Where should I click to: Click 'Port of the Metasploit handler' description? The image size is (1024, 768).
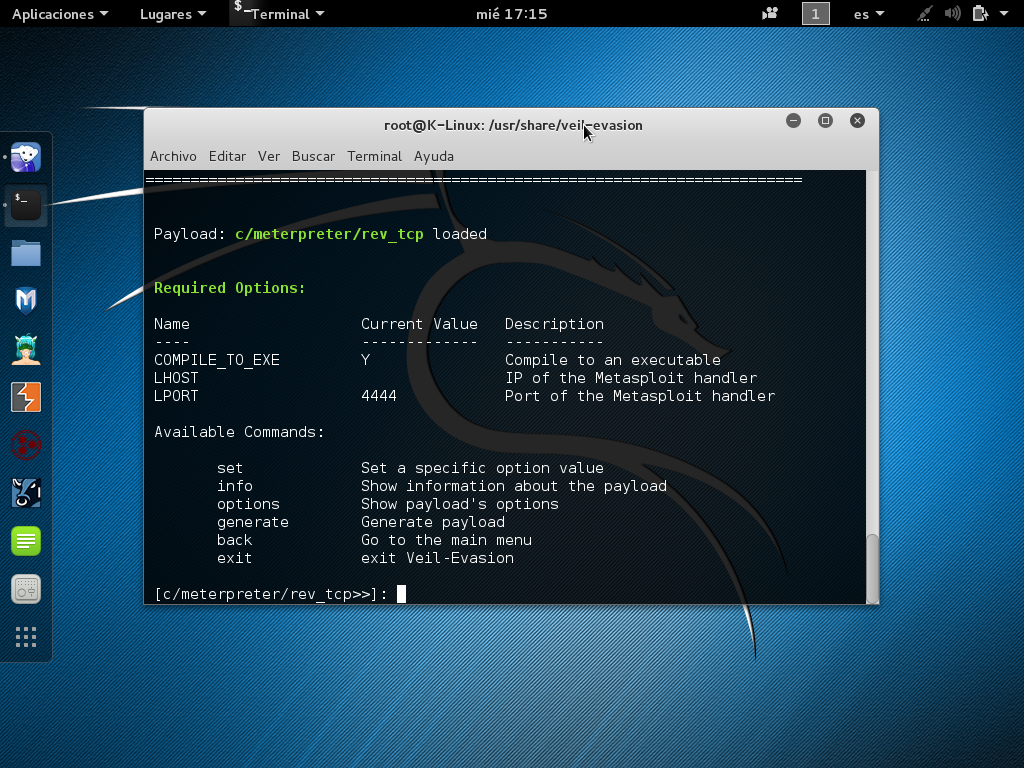tap(640, 396)
